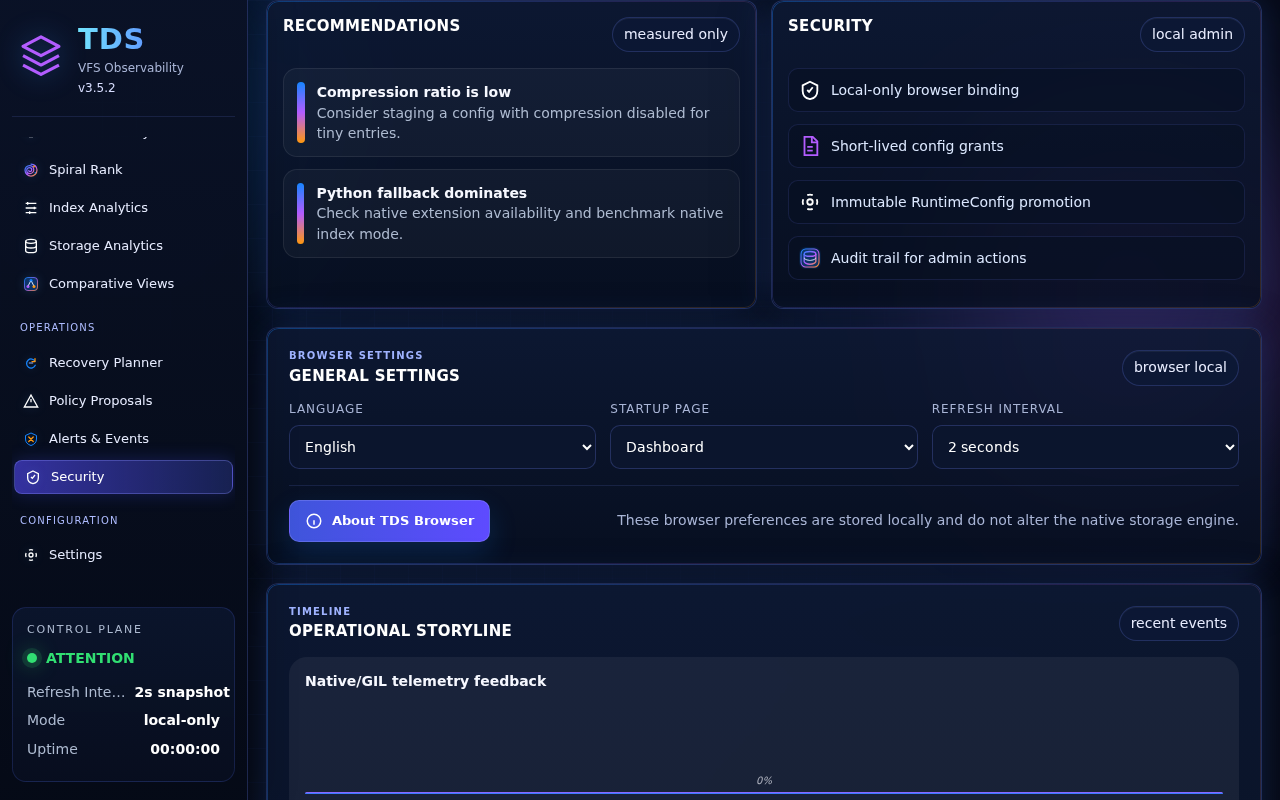Click the 0% progress label
Viewport: 1280px width, 800px height.
pos(764,781)
